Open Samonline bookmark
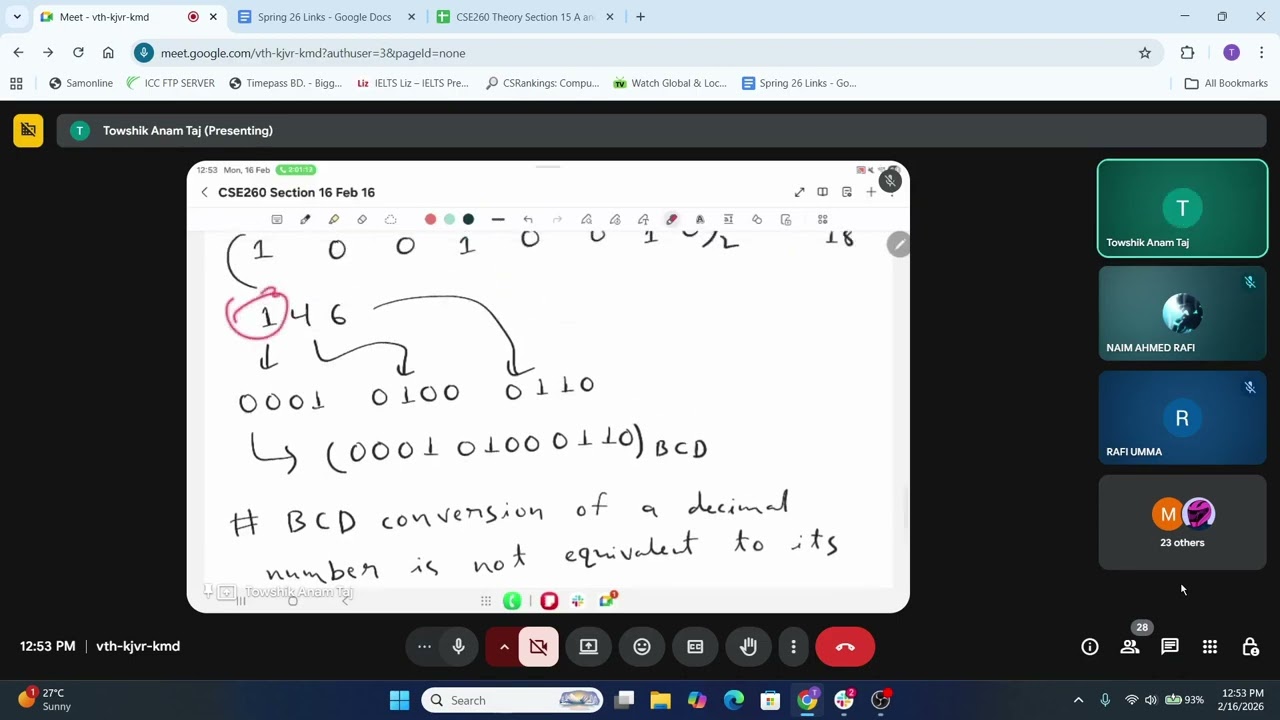This screenshot has height=720, width=1280. coord(80,83)
